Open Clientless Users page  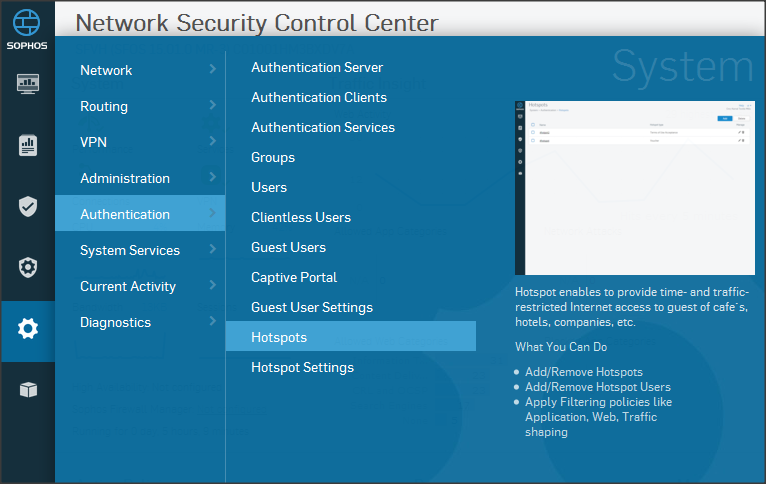(x=301, y=217)
